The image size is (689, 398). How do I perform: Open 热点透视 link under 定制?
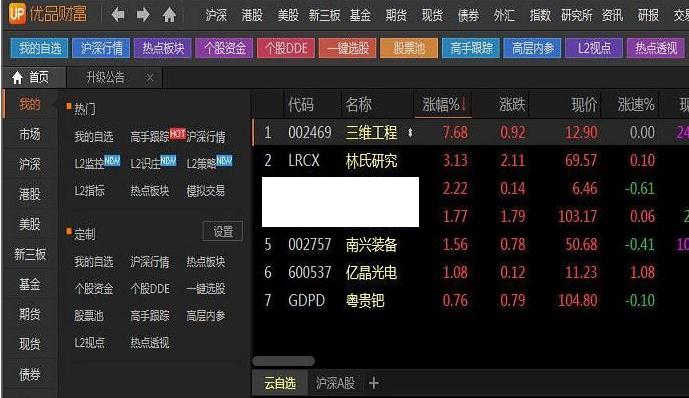149,342
